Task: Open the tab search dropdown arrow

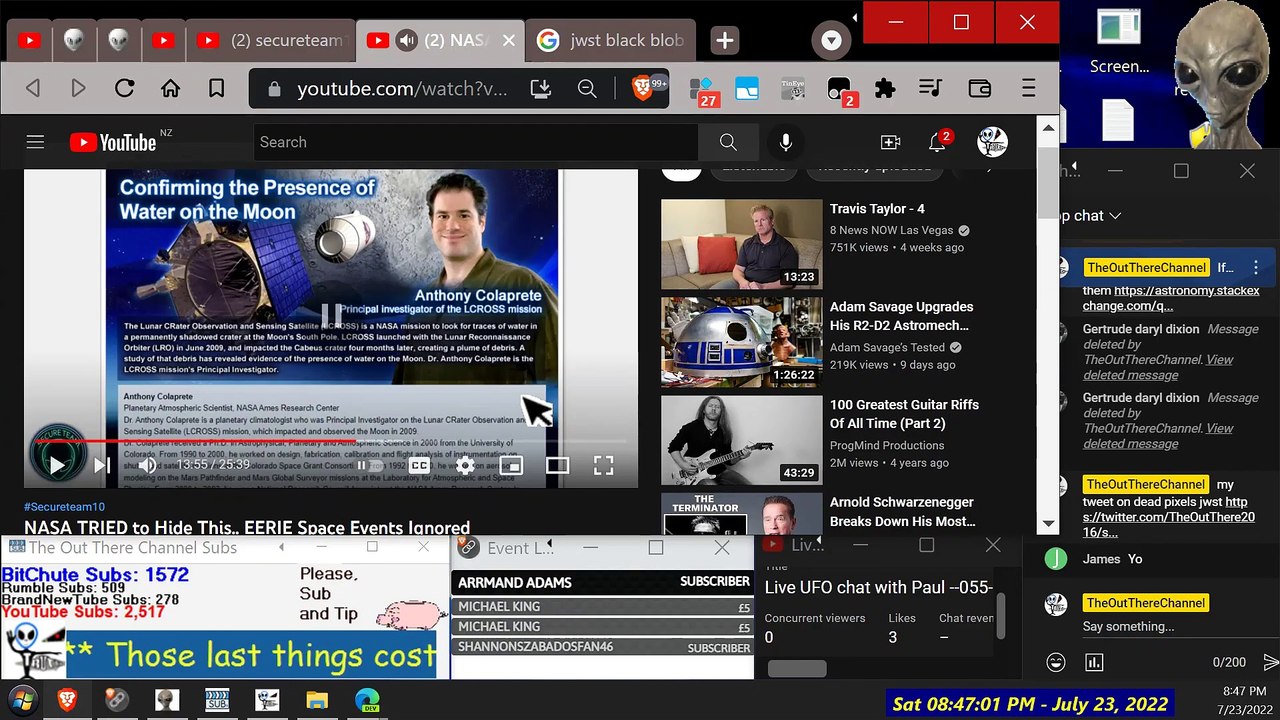Action: pyautogui.click(x=831, y=41)
